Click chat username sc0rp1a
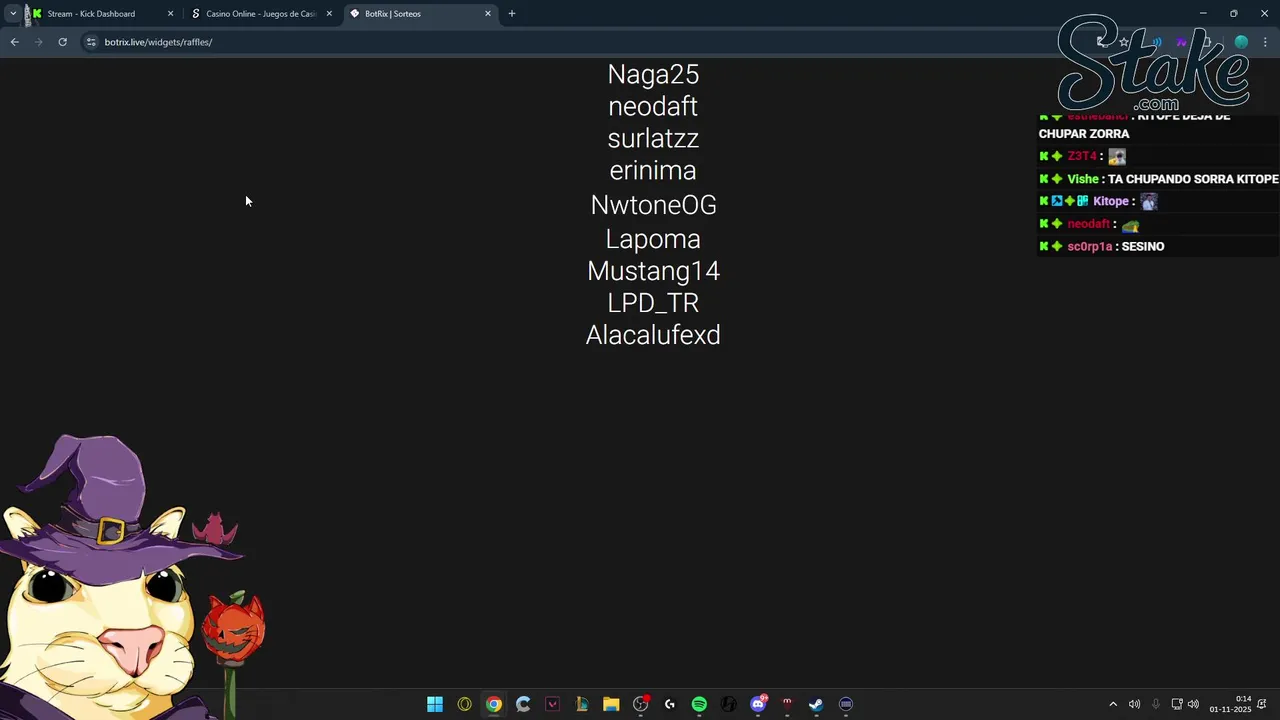Viewport: 1280px width, 720px height. click(1089, 246)
